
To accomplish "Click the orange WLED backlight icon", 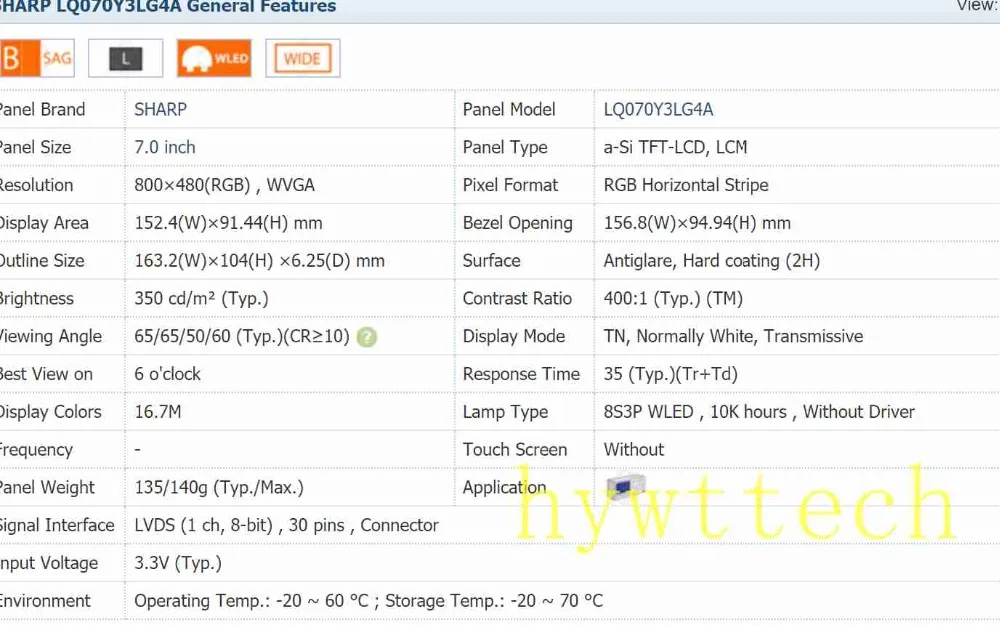I will 214,58.
